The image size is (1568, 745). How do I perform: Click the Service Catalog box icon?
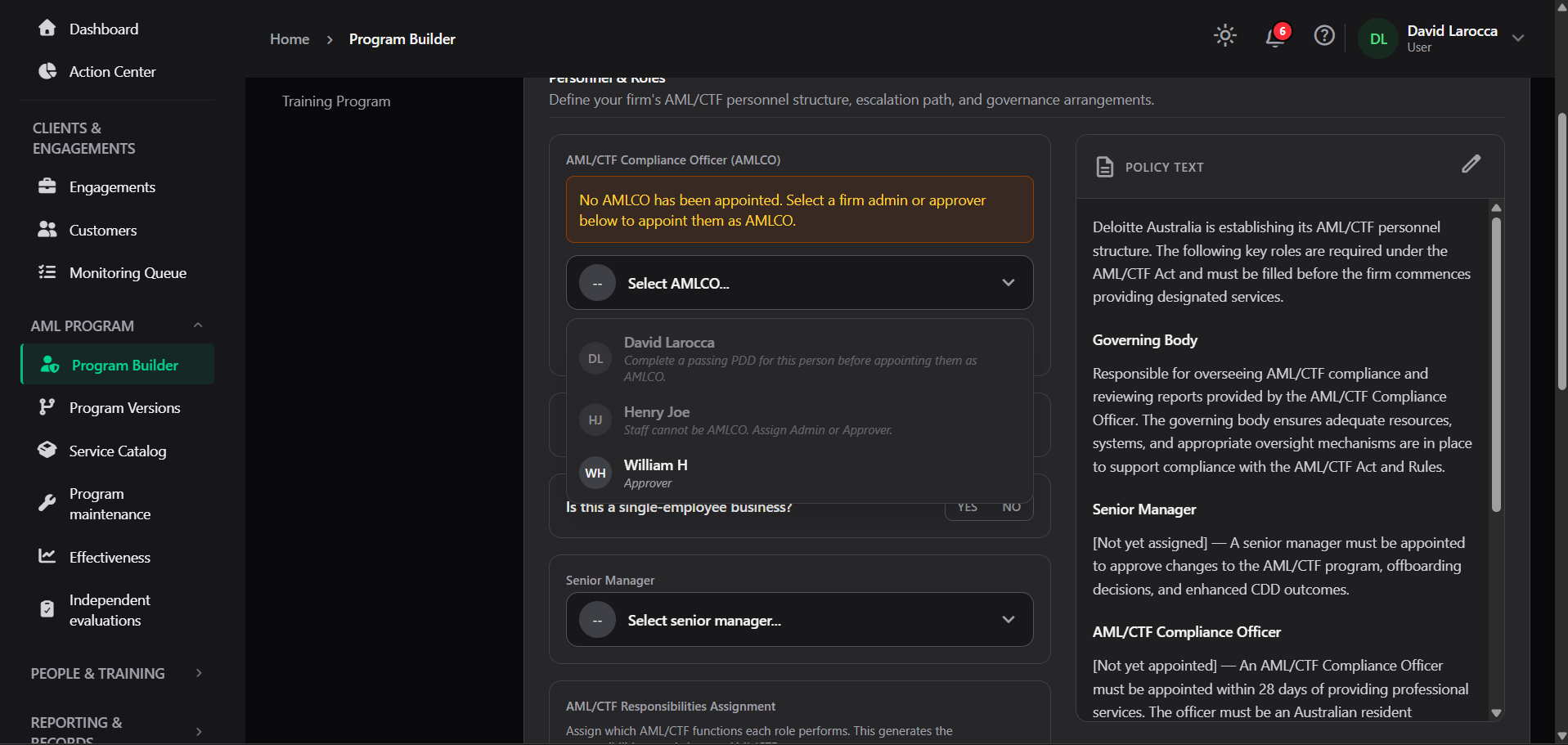(x=47, y=450)
